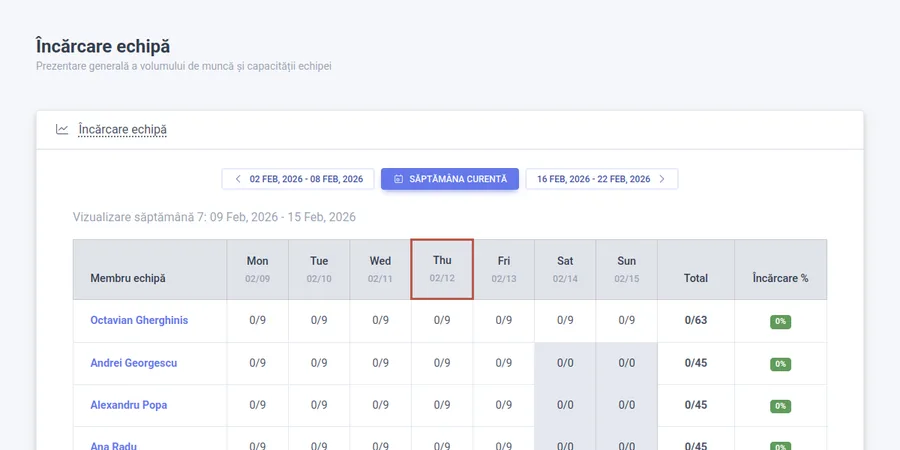Click the Tue 02/10 column header
The height and width of the screenshot is (450, 900).
pyautogui.click(x=319, y=269)
